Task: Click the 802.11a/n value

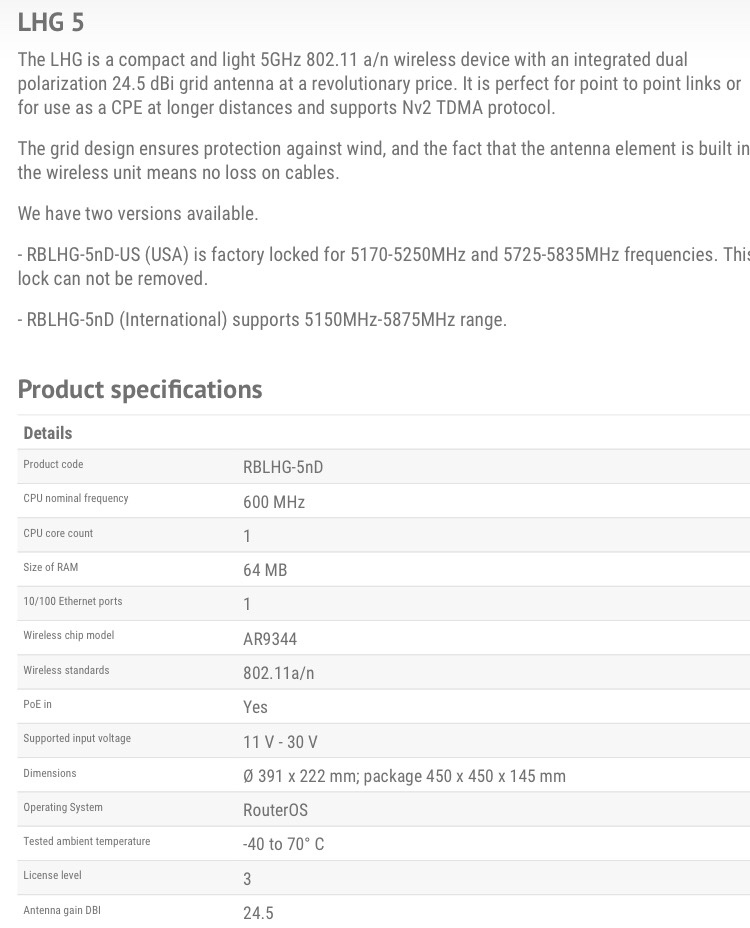Action: tap(279, 673)
